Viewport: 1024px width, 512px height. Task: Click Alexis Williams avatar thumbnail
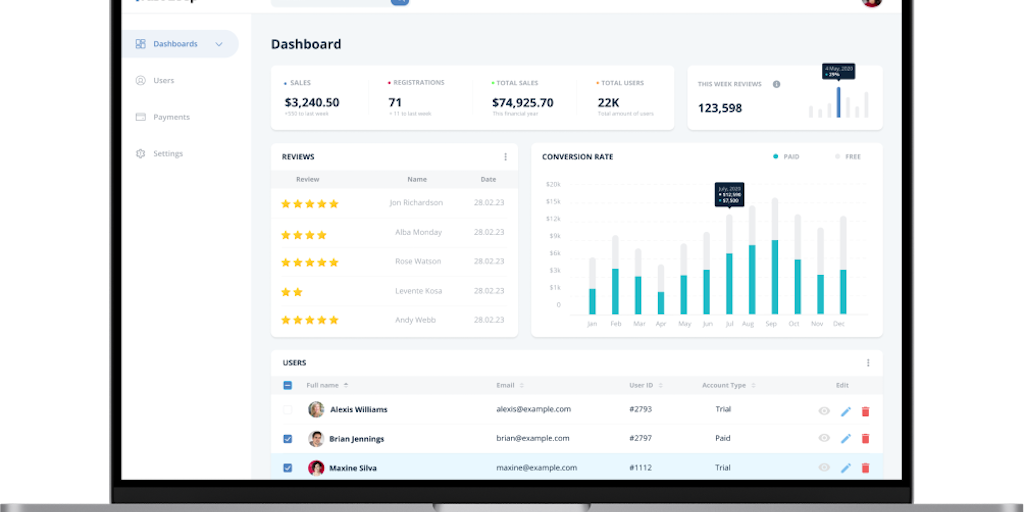coord(316,409)
